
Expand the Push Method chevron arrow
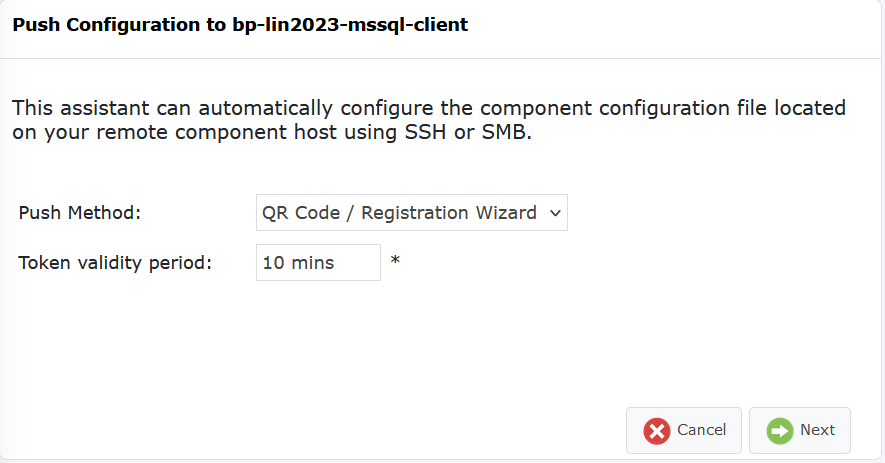555,213
